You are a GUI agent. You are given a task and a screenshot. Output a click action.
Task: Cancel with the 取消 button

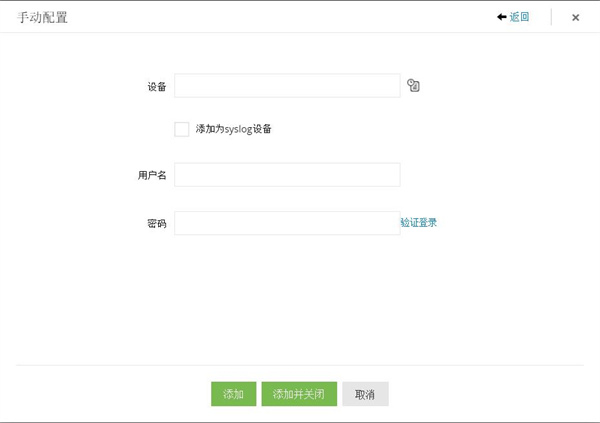(365, 394)
